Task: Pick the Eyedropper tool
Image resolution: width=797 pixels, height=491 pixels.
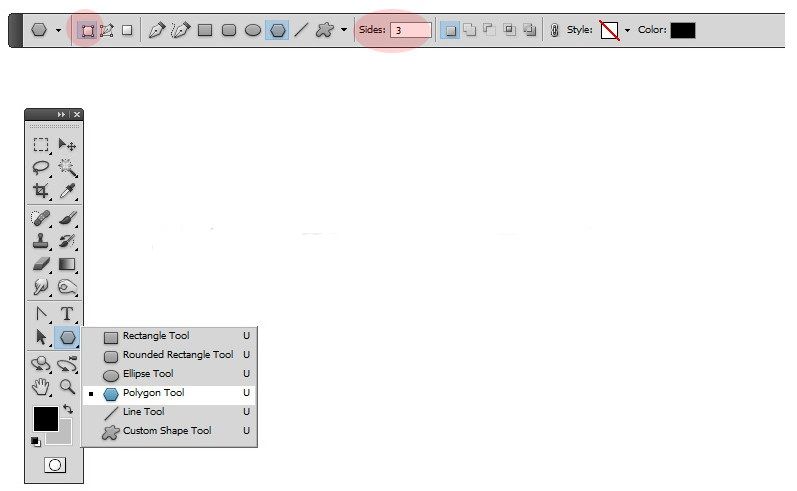Action: coord(67,191)
